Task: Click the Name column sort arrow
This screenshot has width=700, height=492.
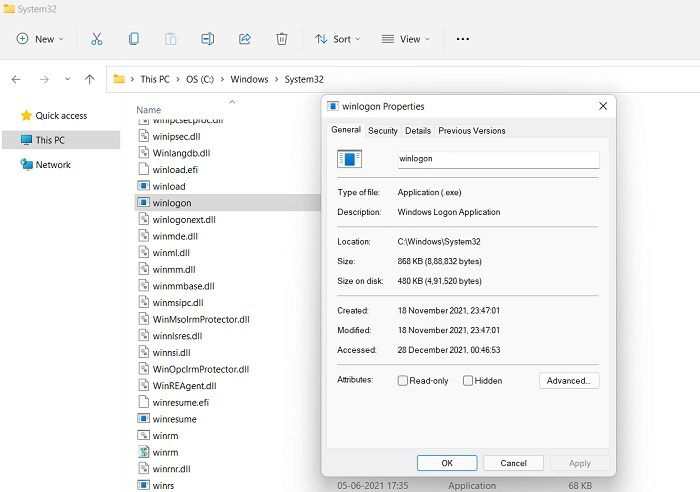Action: tap(232, 102)
